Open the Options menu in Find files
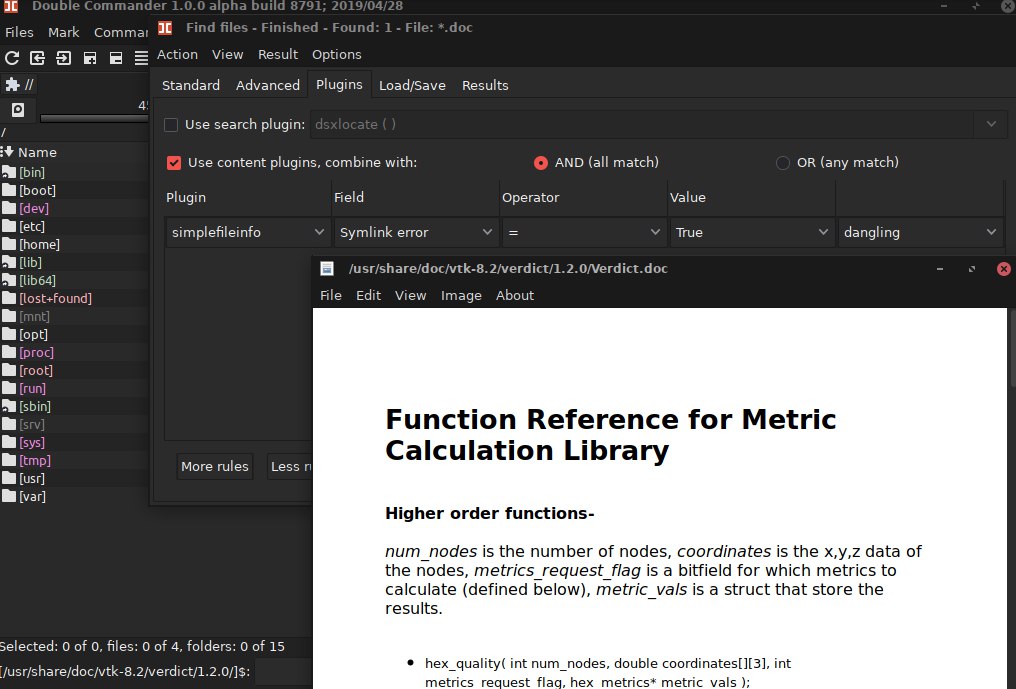1016x689 pixels. [337, 54]
